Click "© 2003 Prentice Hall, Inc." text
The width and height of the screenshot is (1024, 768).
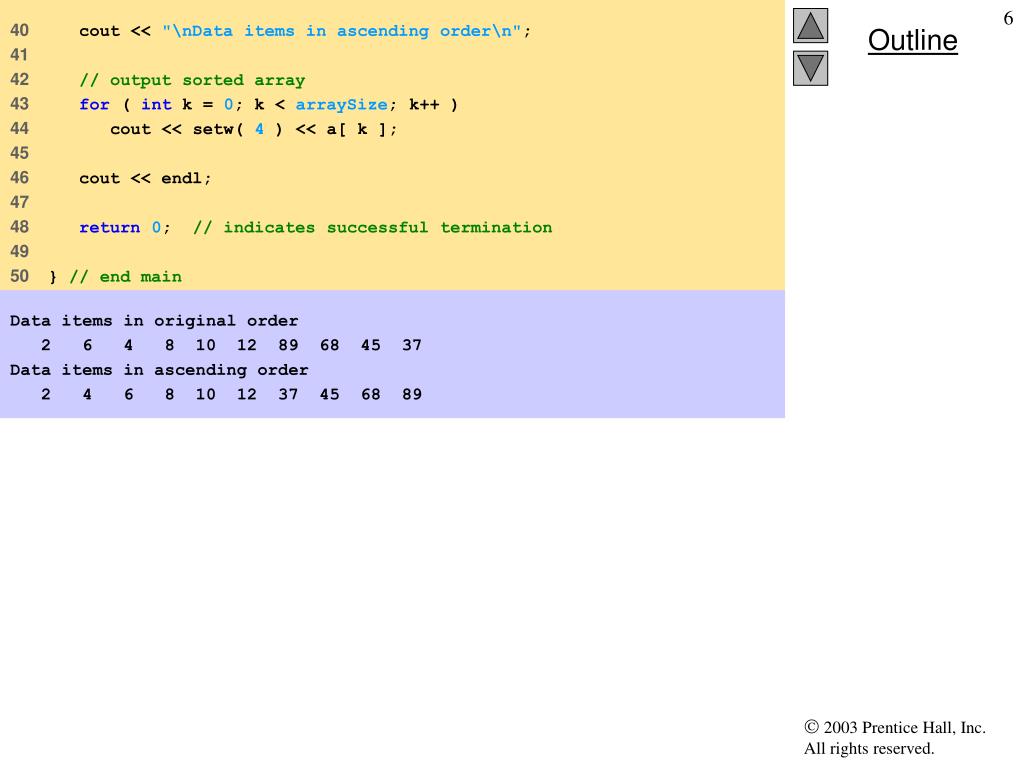coord(895,728)
